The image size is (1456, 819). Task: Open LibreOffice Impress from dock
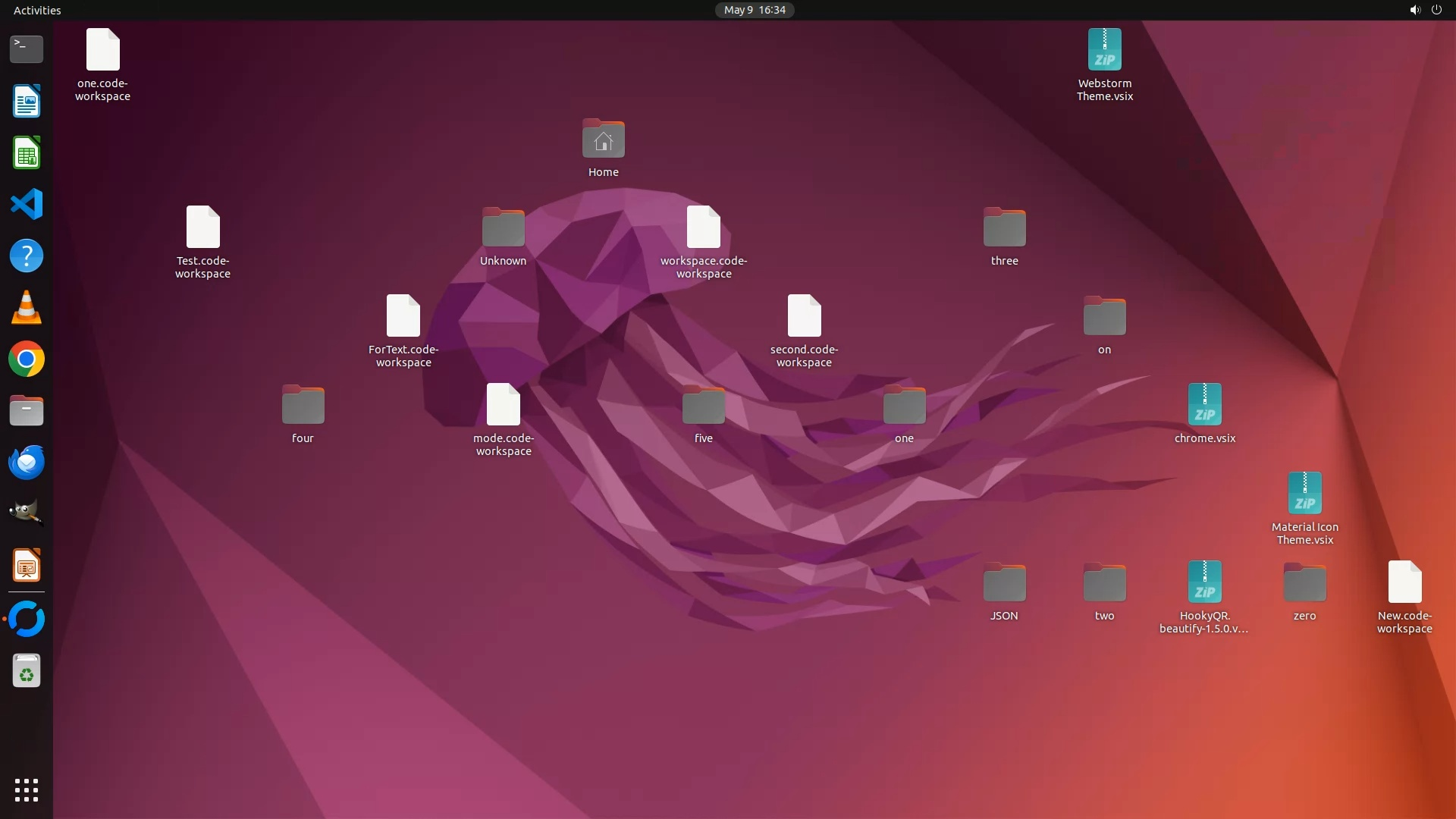tap(27, 566)
